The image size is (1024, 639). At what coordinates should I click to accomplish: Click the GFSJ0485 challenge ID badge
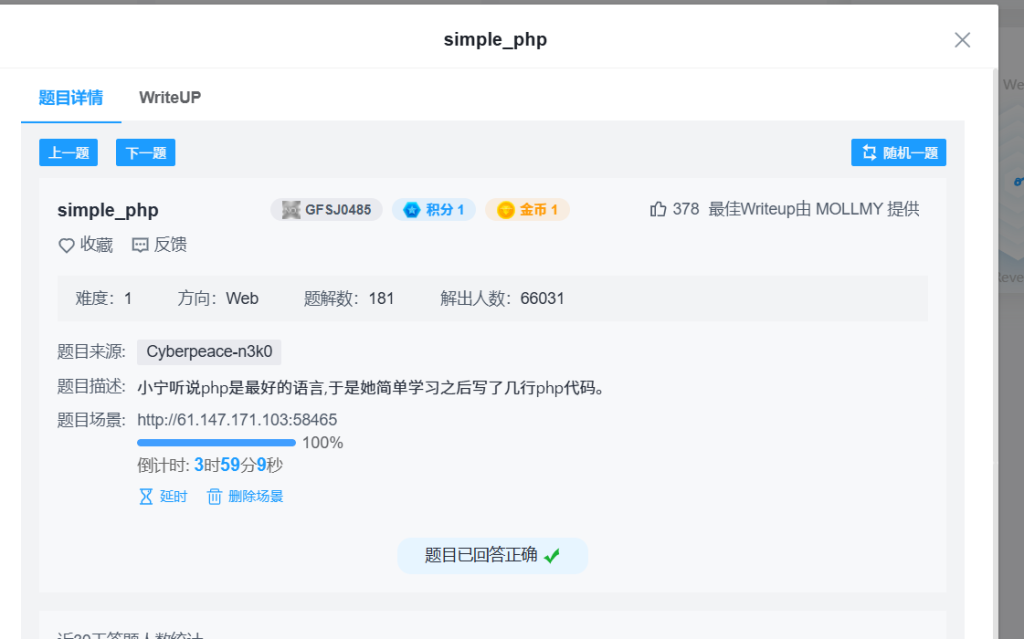coord(326,210)
